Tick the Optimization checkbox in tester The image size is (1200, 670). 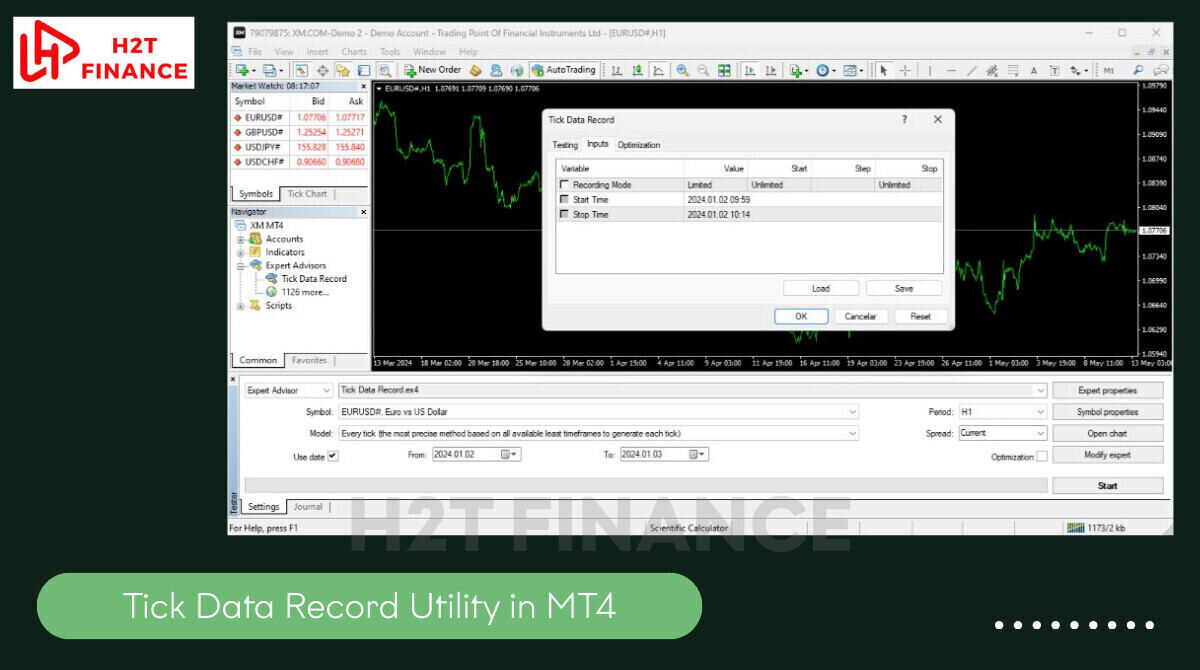coord(1042,456)
